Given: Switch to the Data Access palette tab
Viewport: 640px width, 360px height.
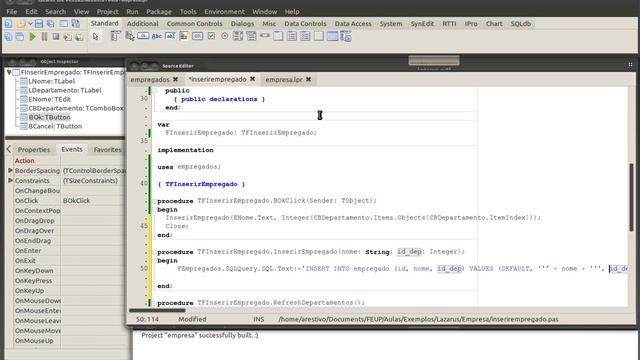Looking at the screenshot, I should coord(353,24).
